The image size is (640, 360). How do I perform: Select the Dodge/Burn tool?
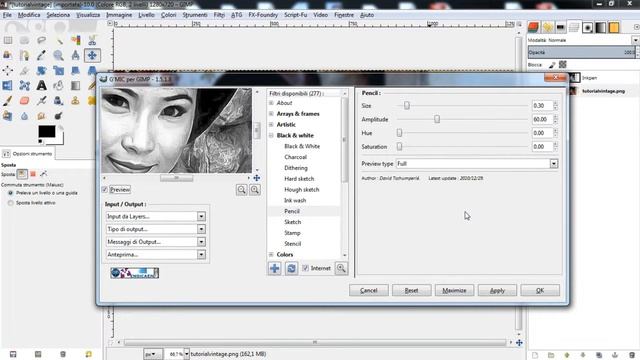[59, 116]
